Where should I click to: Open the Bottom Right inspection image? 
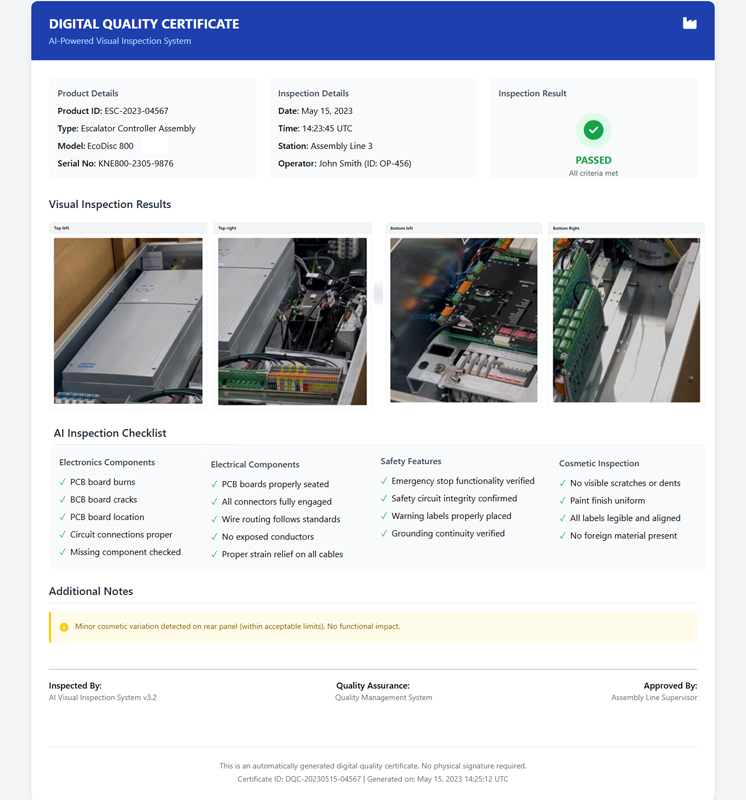tap(627, 320)
